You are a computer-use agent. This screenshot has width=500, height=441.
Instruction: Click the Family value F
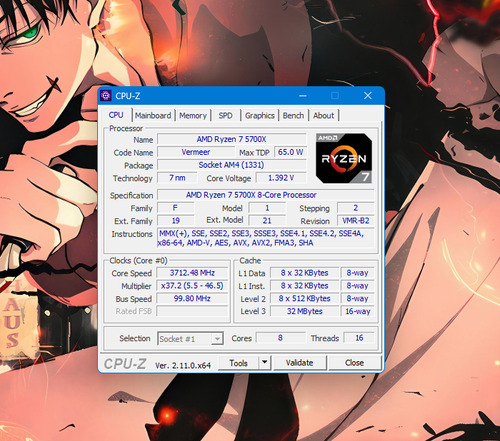coord(175,208)
